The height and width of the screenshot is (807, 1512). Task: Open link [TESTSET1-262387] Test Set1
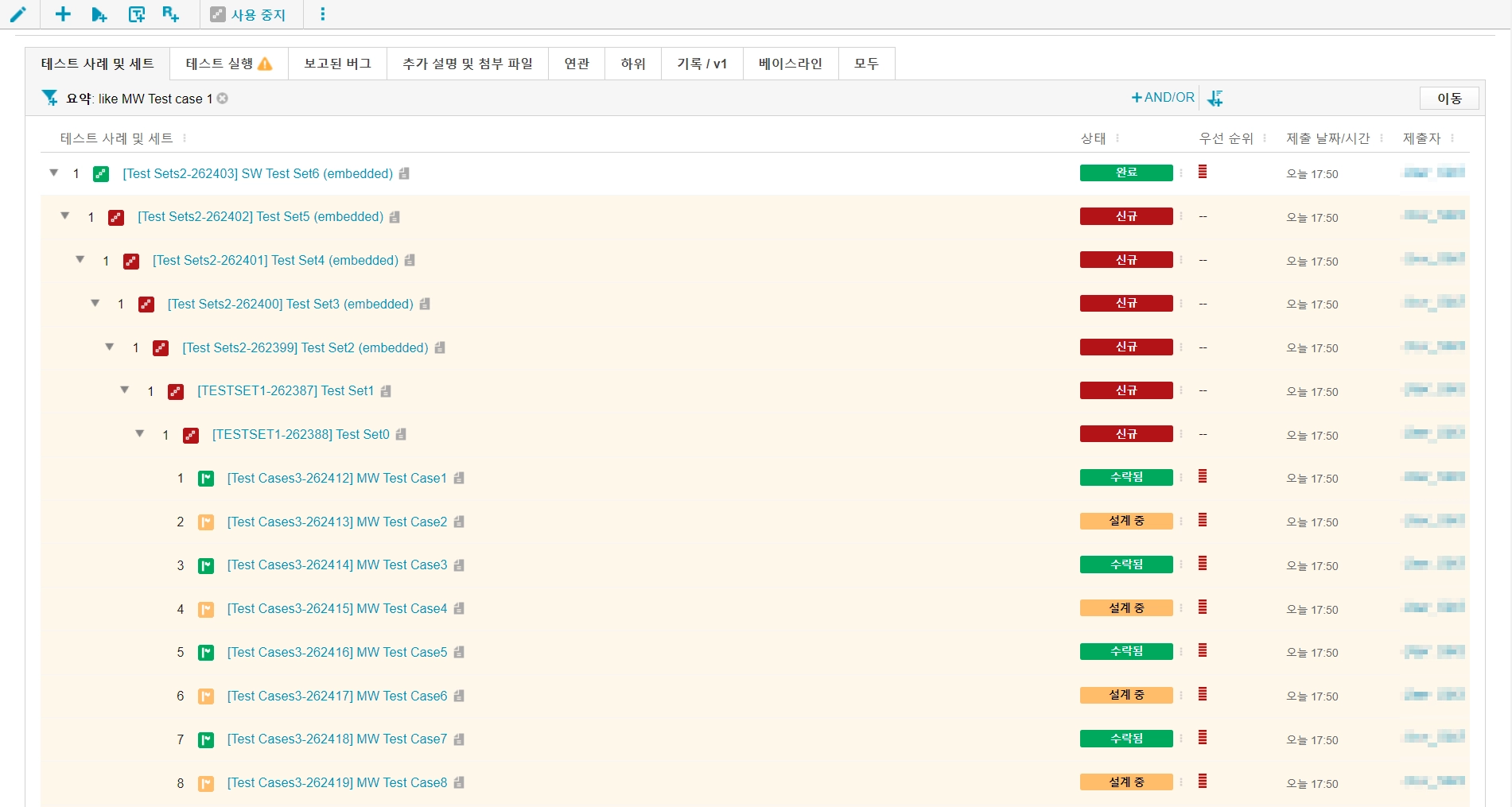tap(286, 391)
